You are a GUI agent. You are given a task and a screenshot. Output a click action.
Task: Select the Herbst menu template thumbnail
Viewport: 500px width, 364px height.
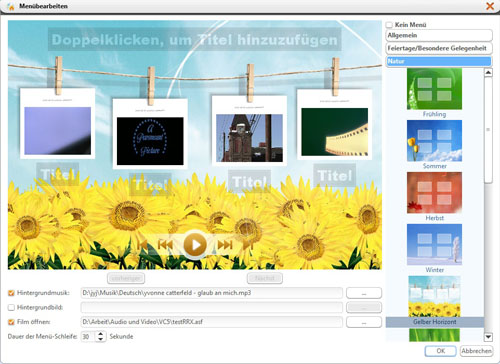click(x=434, y=193)
